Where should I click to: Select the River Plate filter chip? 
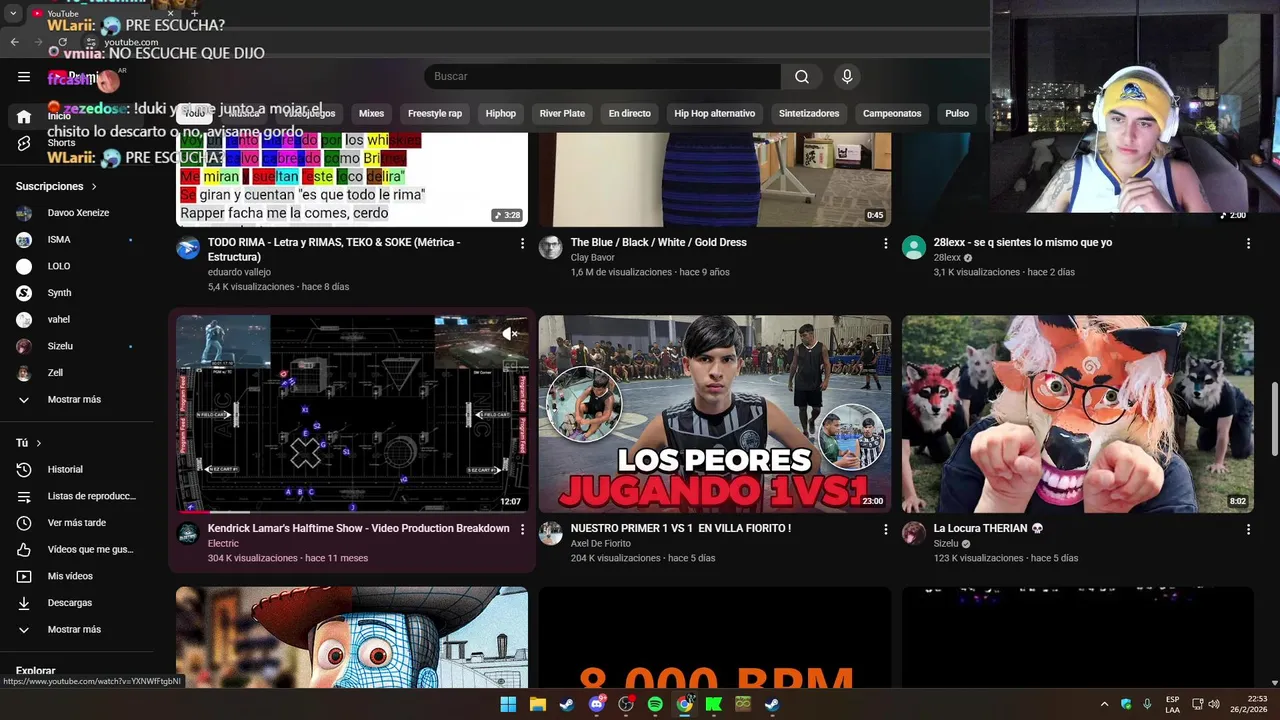[x=562, y=114]
